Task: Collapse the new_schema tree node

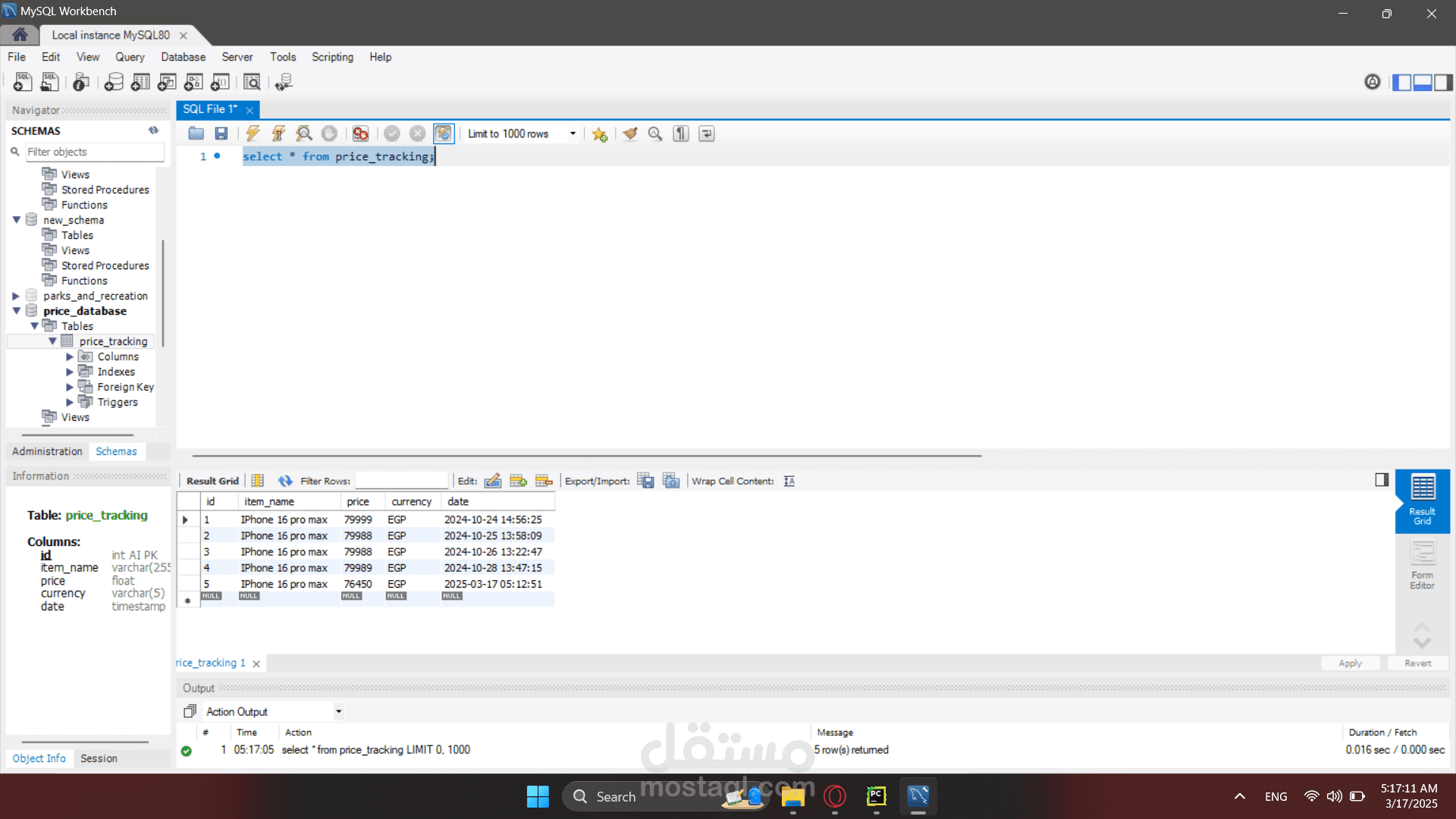Action: 16,220
